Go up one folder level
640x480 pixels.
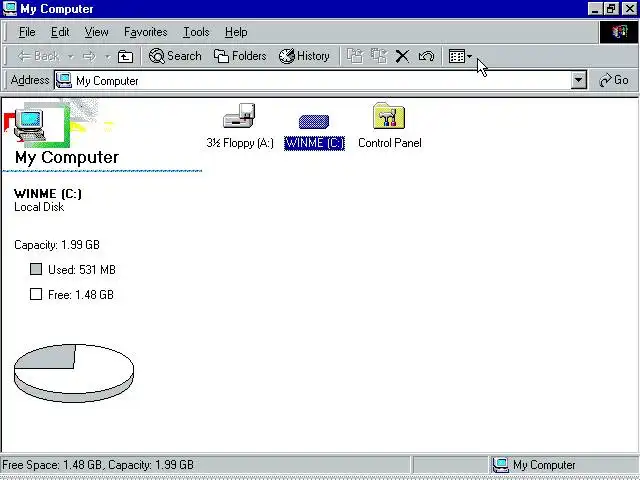tap(125, 56)
